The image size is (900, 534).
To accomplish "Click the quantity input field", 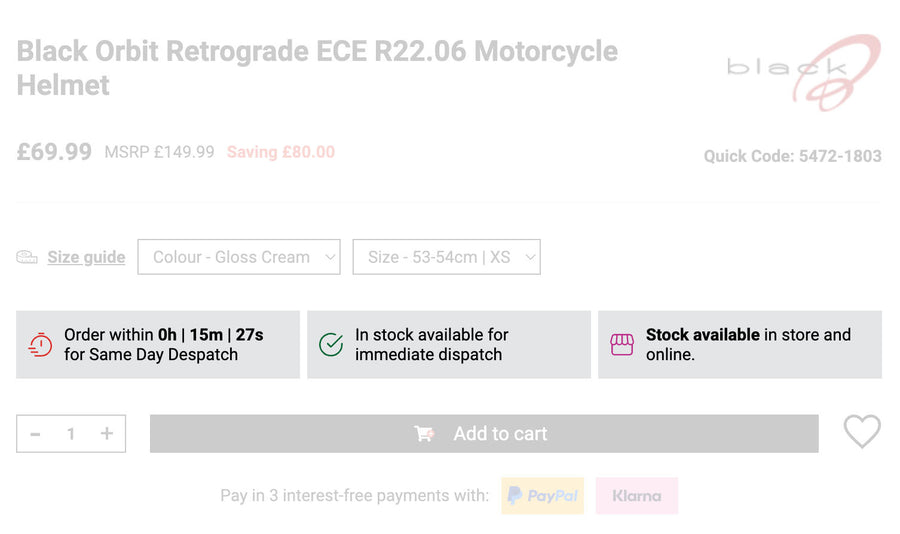I will pos(71,434).
